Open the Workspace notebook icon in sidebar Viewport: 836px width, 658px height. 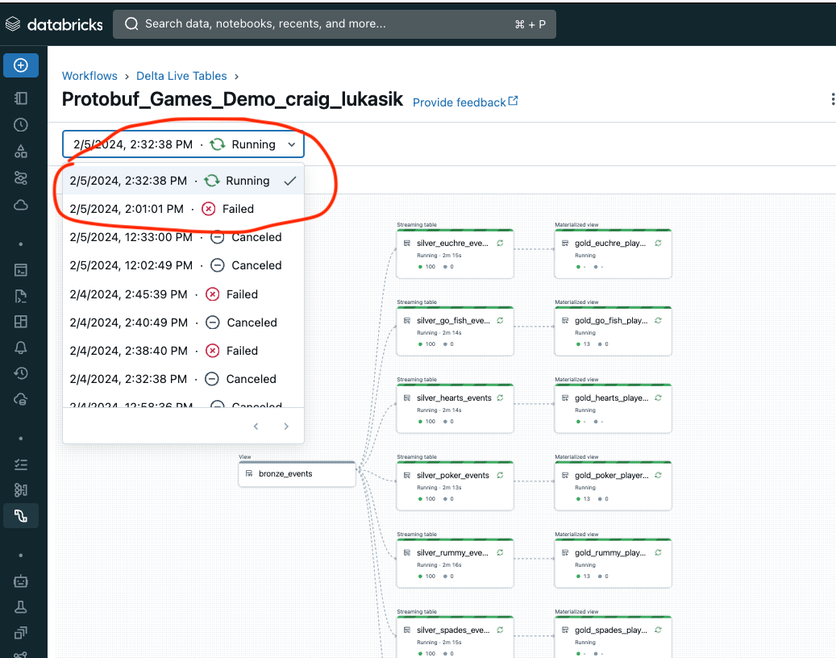pyautogui.click(x=21, y=98)
